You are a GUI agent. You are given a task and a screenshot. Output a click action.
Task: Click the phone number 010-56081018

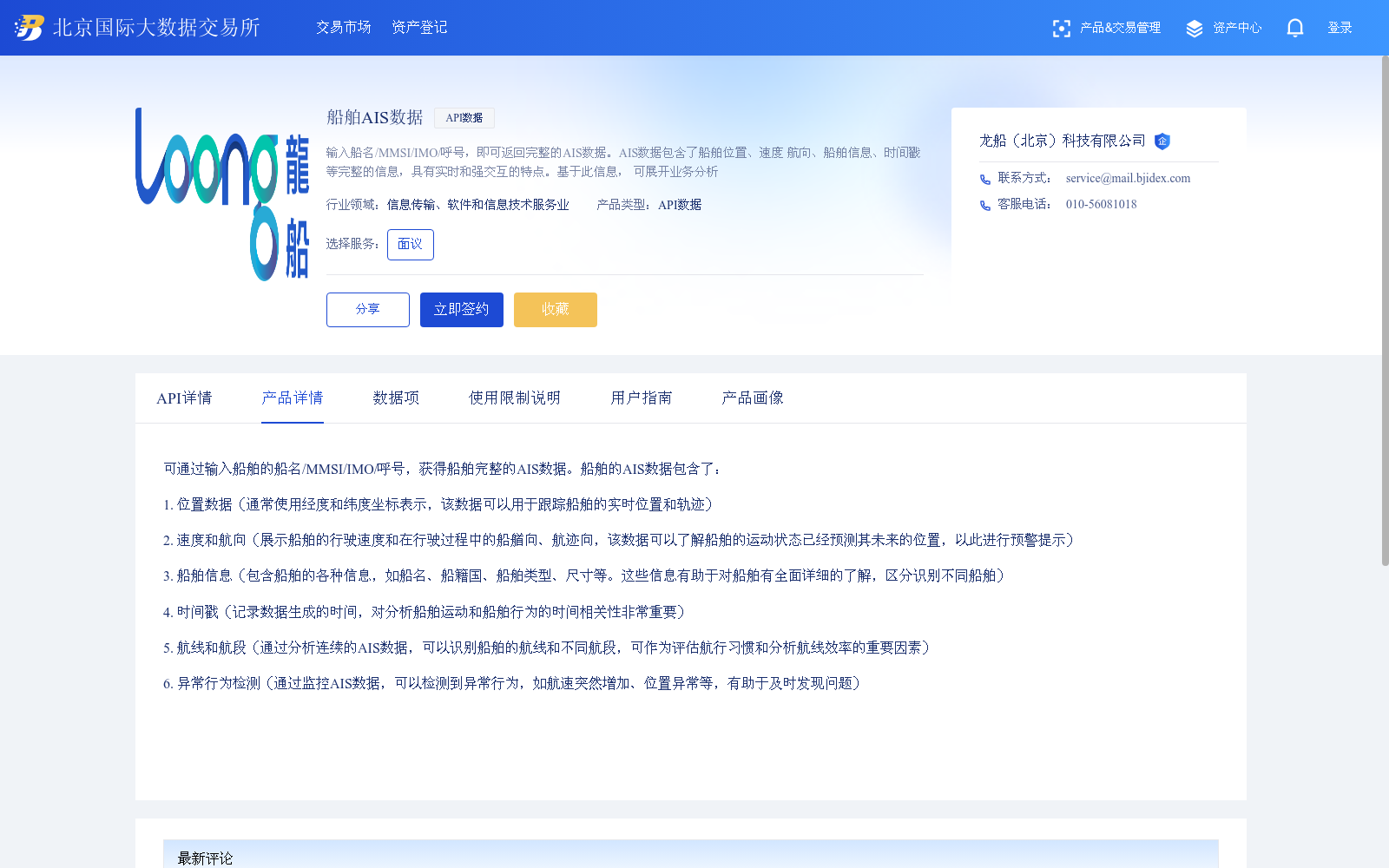pyautogui.click(x=1101, y=205)
